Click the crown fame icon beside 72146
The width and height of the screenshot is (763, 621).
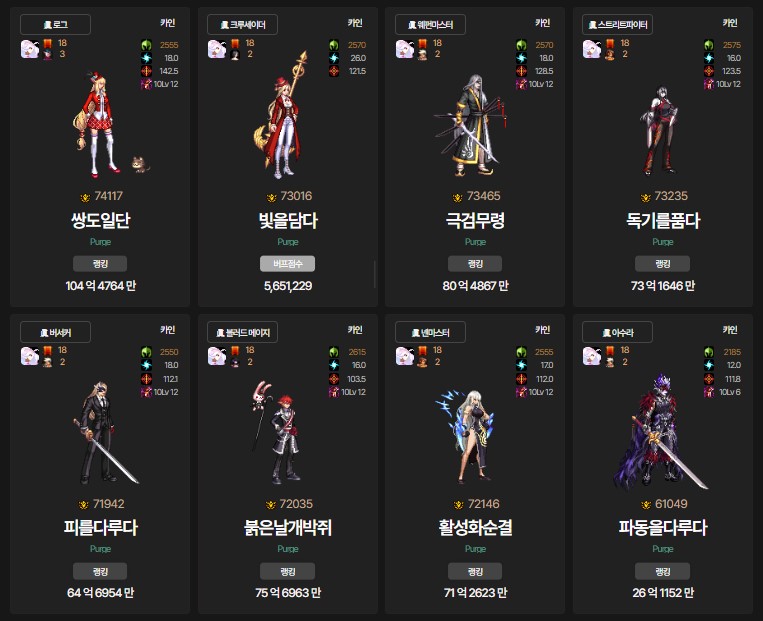tap(458, 505)
